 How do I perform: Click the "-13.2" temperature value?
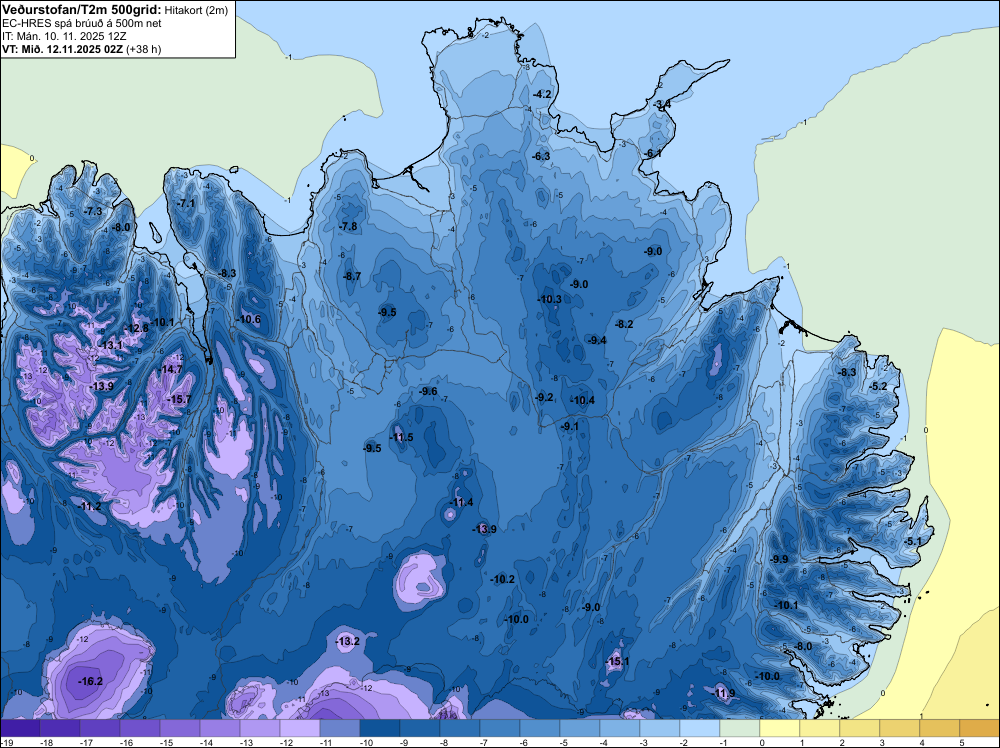click(x=348, y=642)
